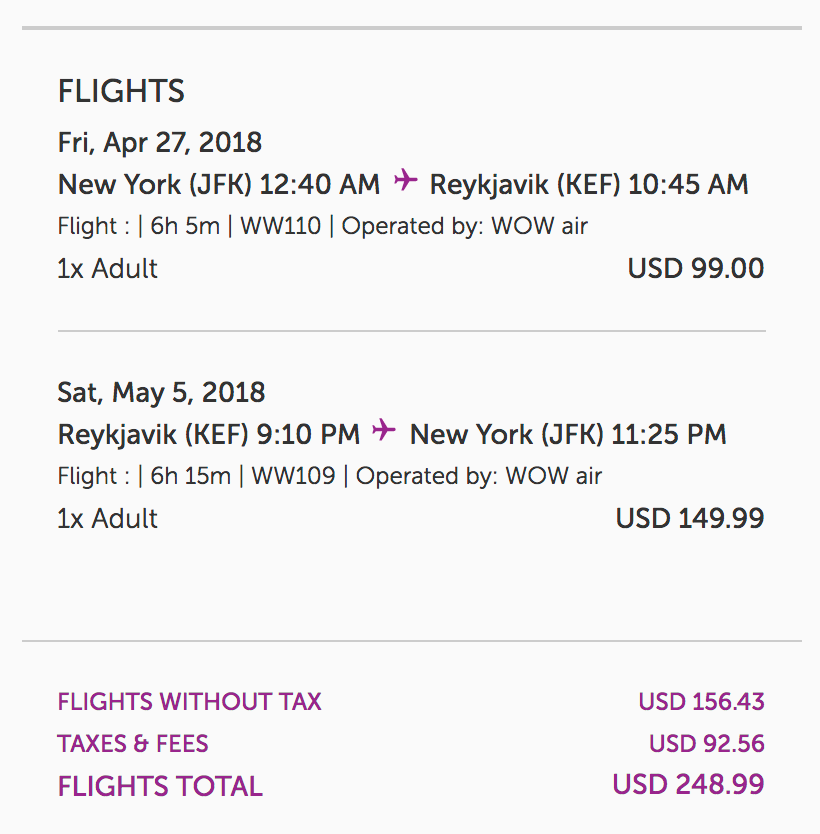Click New York (JFK) 11:25 PM arrival
This screenshot has height=834, width=820.
pyautogui.click(x=568, y=434)
